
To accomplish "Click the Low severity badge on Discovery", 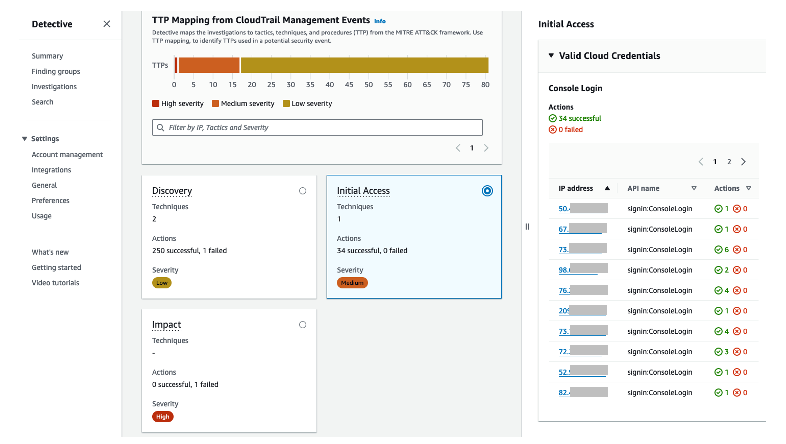I will point(162,283).
